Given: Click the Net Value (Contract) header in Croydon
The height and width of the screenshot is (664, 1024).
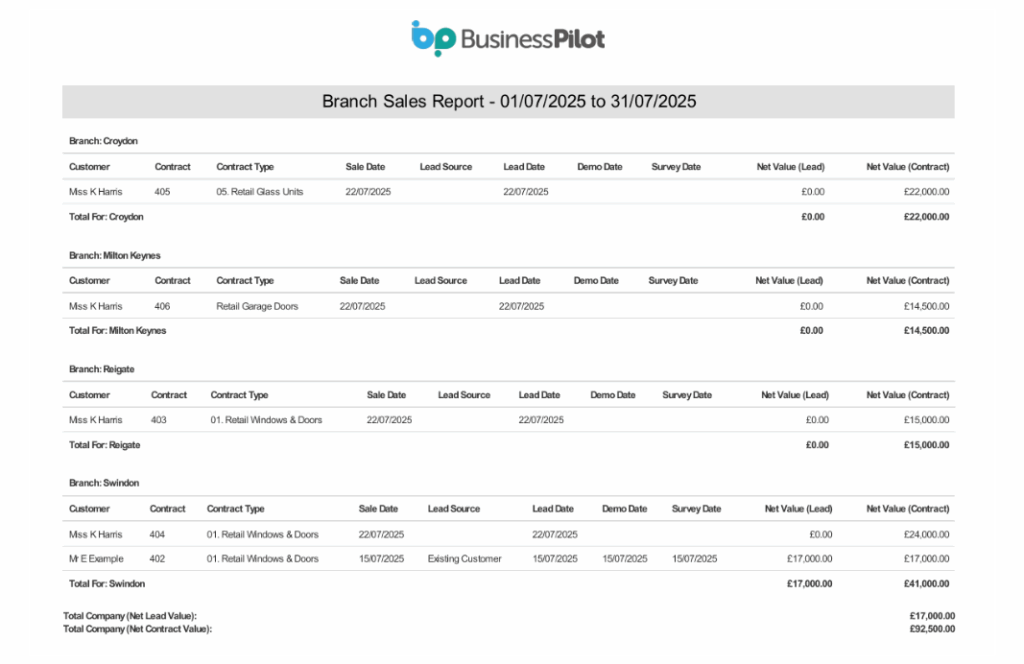Looking at the screenshot, I should (908, 167).
